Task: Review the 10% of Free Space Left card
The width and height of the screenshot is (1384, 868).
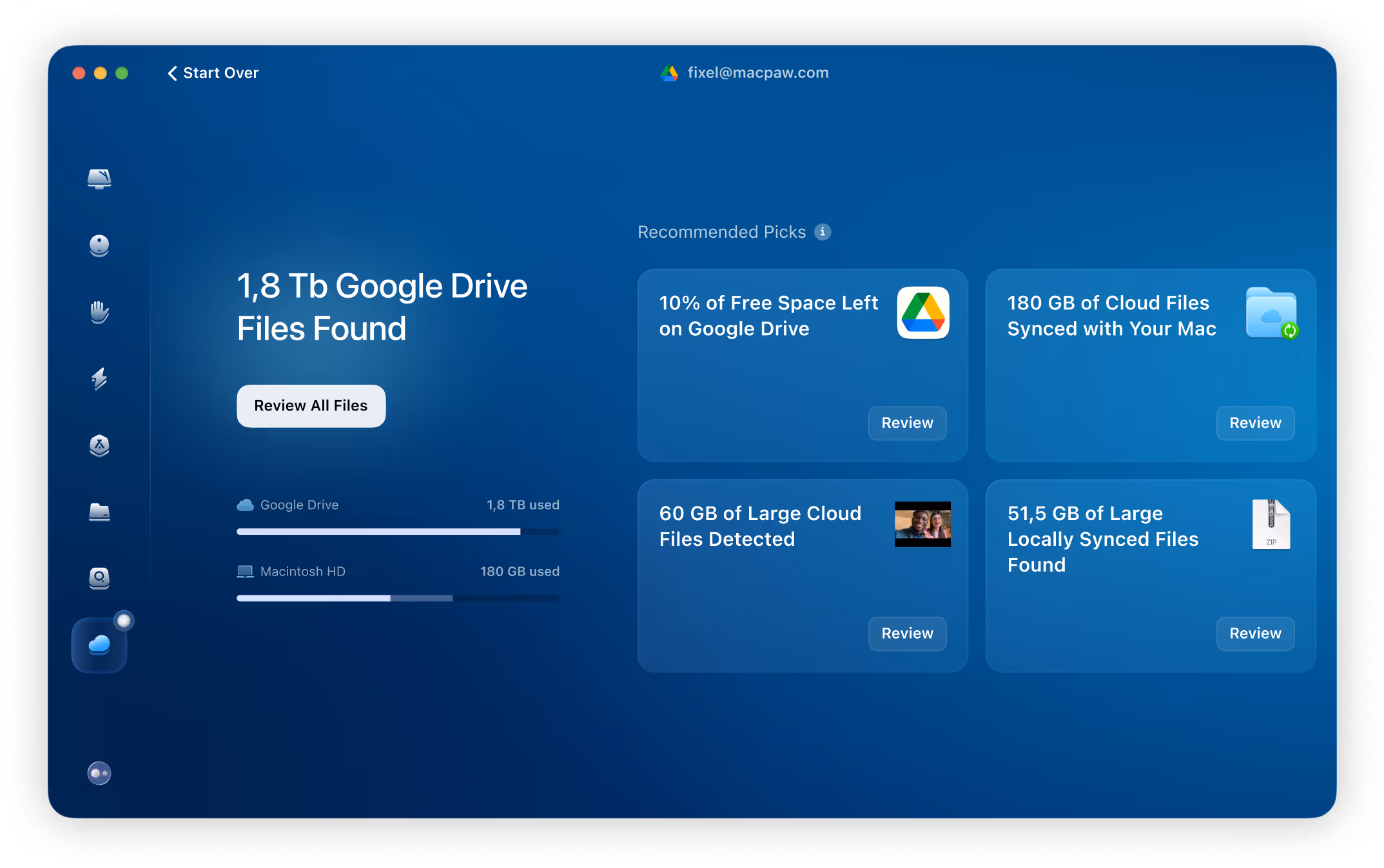Action: pyautogui.click(x=907, y=423)
